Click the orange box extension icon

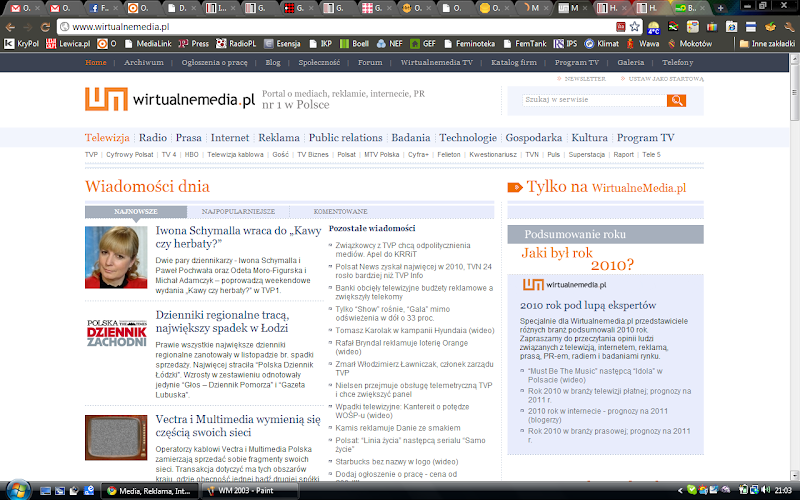click(770, 27)
